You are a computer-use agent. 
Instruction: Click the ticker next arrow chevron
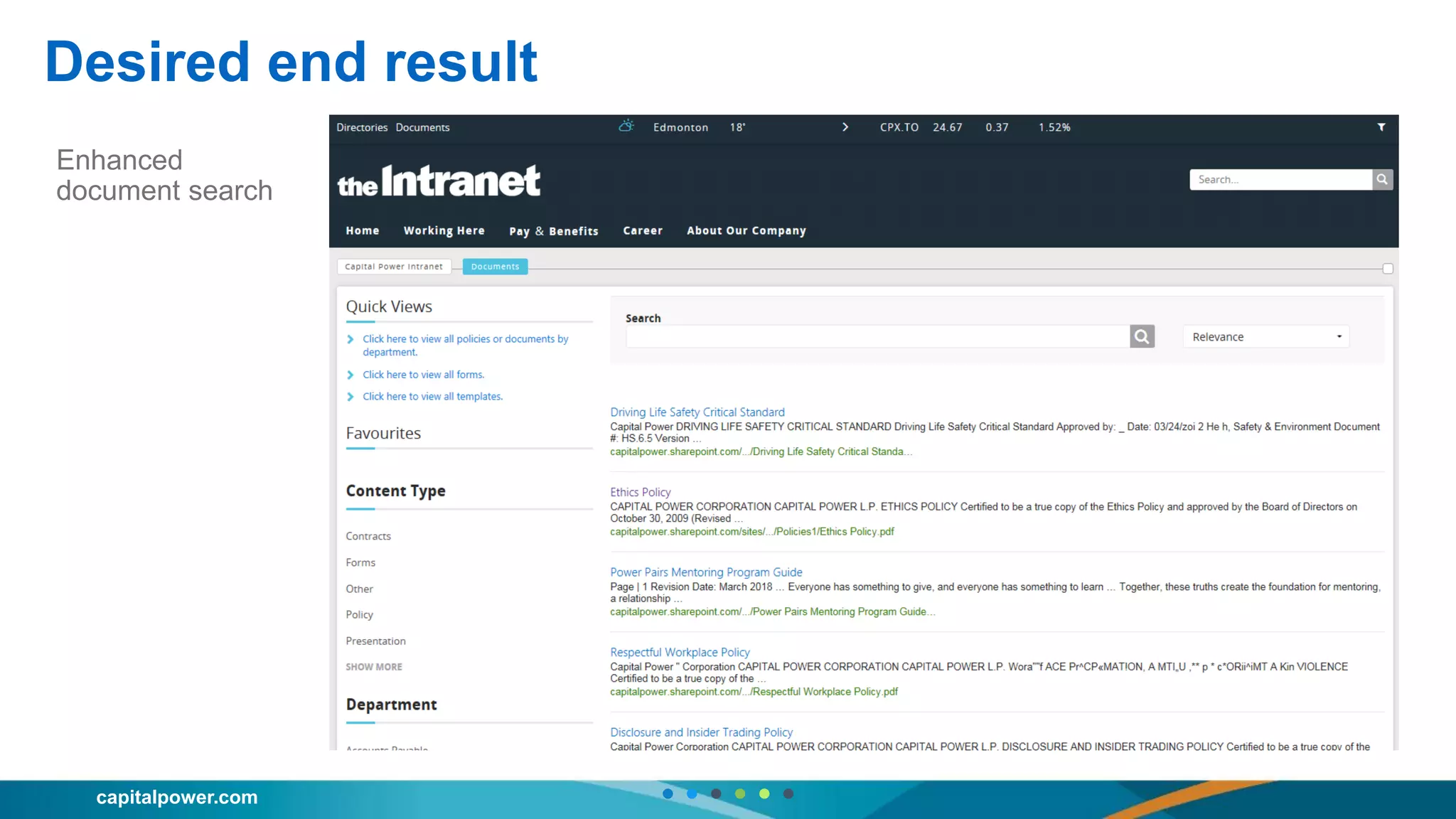tap(845, 127)
